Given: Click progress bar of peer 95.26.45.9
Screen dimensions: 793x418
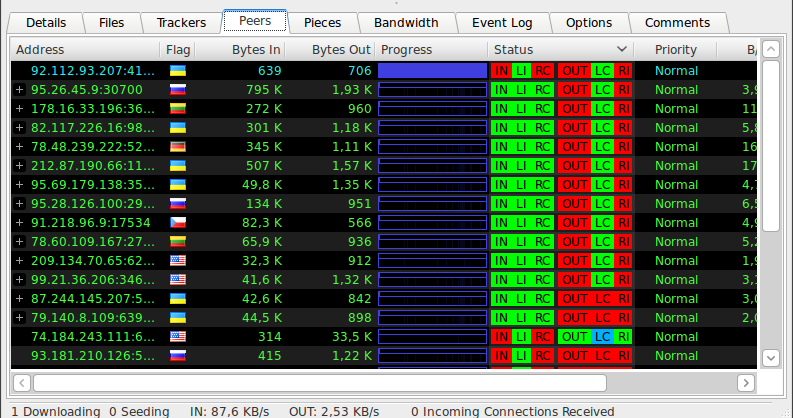Looking at the screenshot, I should (x=432, y=89).
